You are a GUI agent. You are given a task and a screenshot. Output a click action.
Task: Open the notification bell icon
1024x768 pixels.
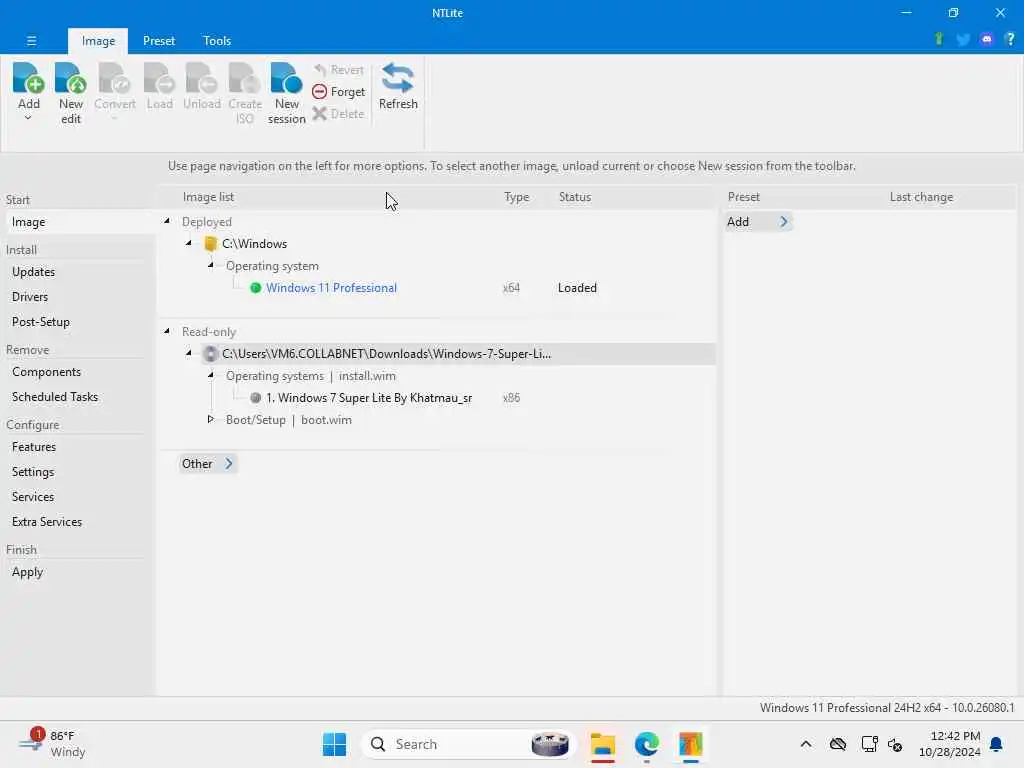point(997,744)
